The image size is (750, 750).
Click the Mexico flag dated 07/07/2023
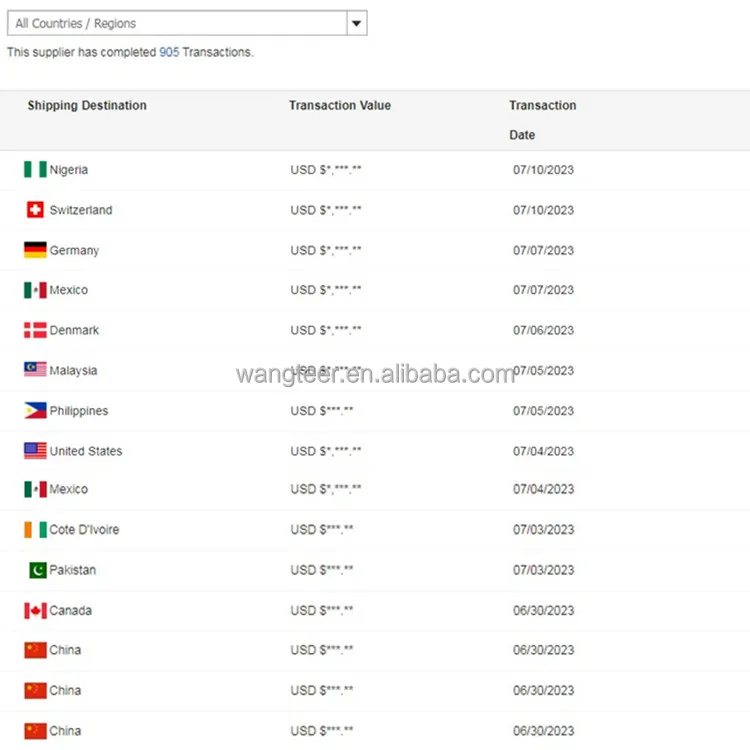pyautogui.click(x=35, y=290)
